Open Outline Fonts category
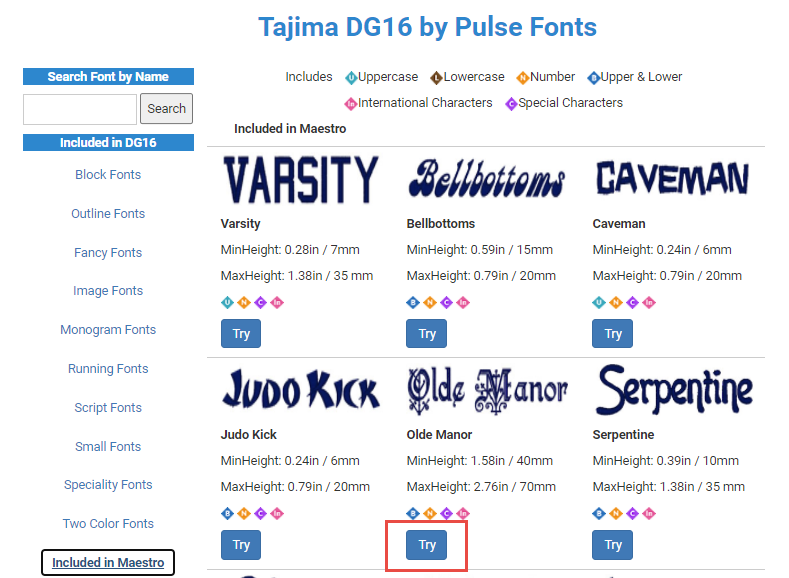 click(x=108, y=214)
